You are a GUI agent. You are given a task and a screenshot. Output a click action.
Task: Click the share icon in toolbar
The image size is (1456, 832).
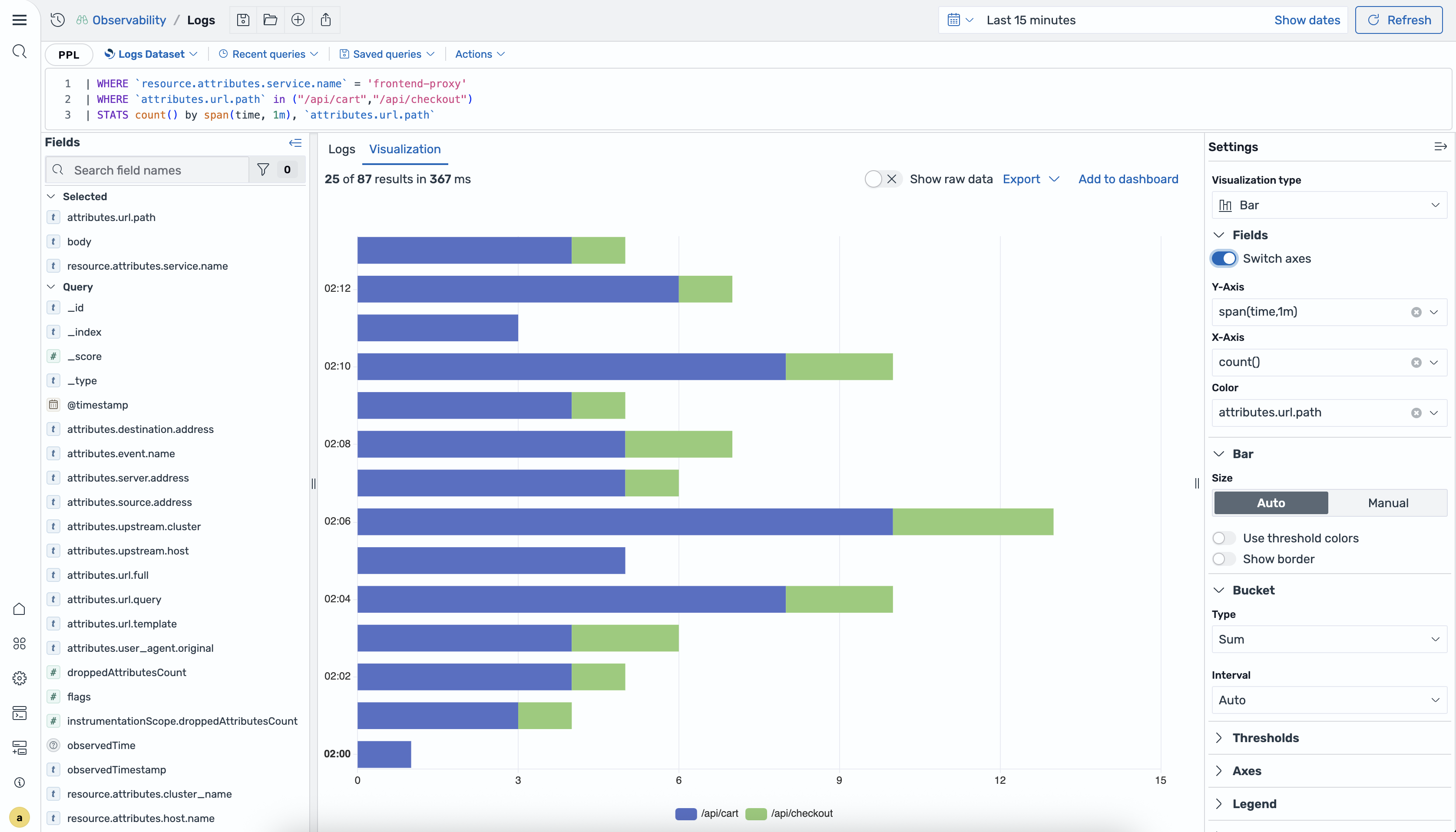(326, 20)
